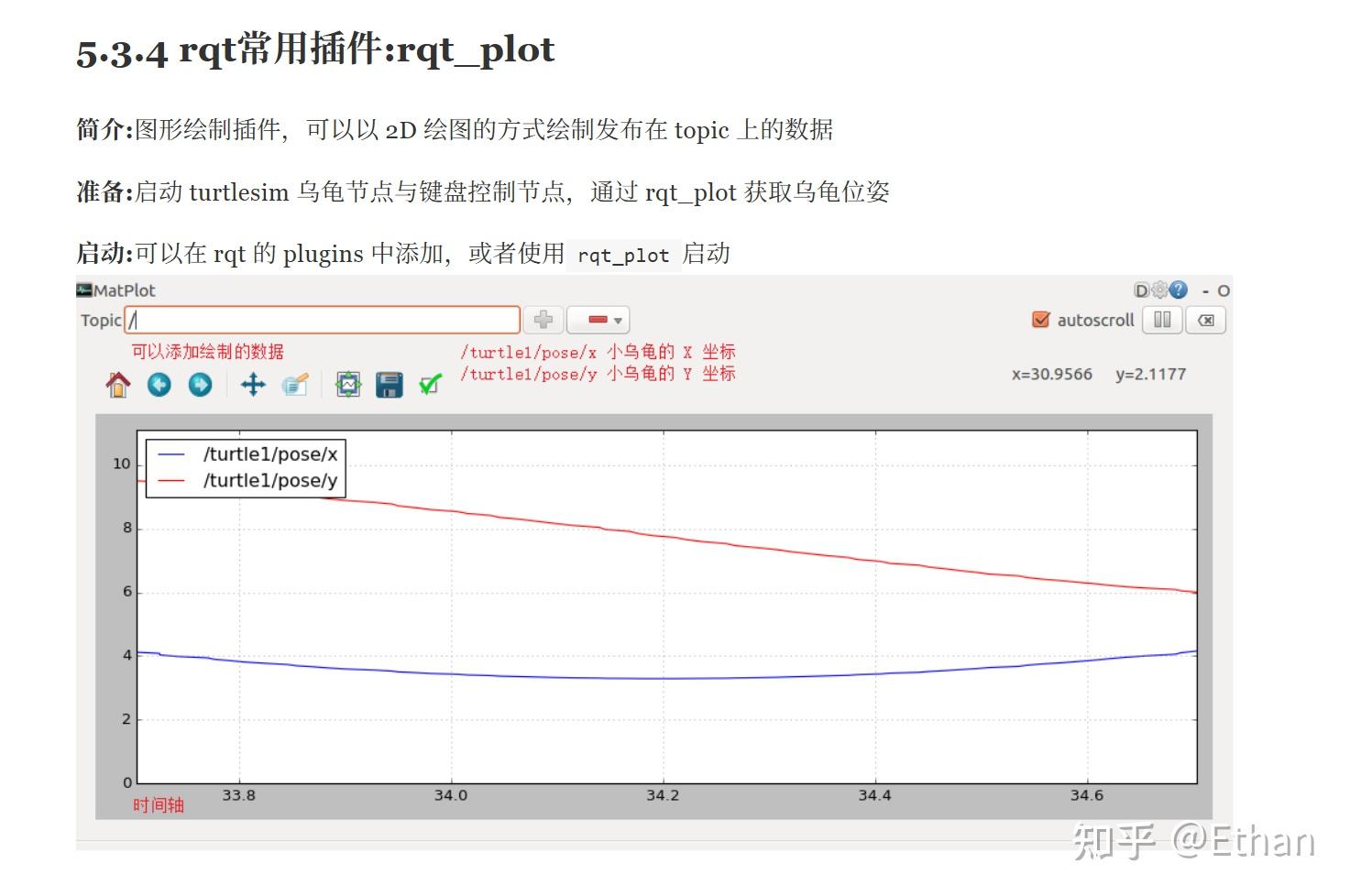Click the rqt_plot inline code text
The height and width of the screenshot is (896, 1350).
[x=623, y=255]
